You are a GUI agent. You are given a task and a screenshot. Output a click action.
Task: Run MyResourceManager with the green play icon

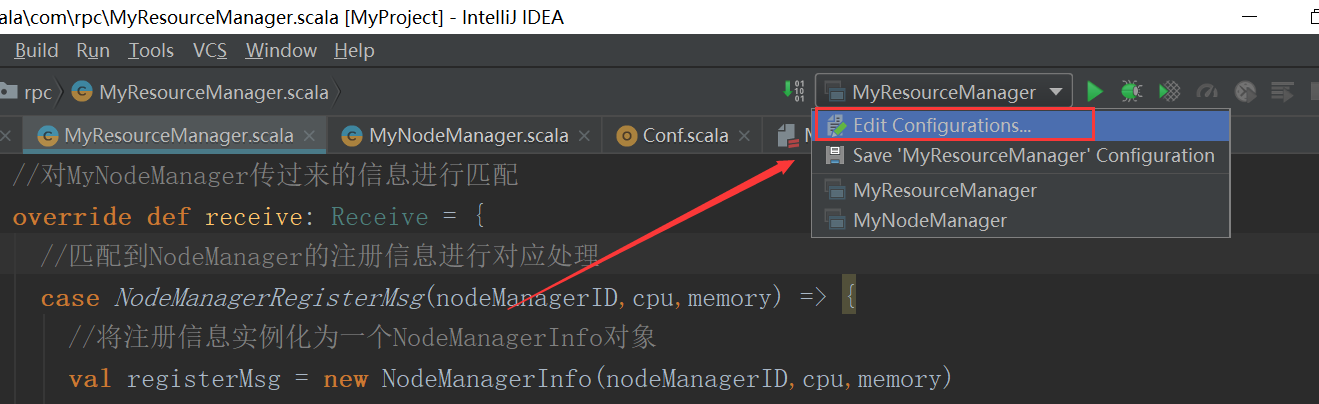1095,92
